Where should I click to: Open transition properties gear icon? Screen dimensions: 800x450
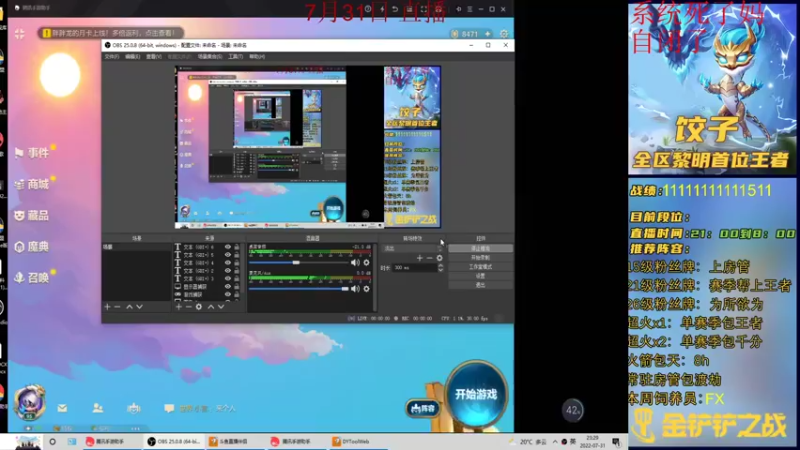[439, 258]
